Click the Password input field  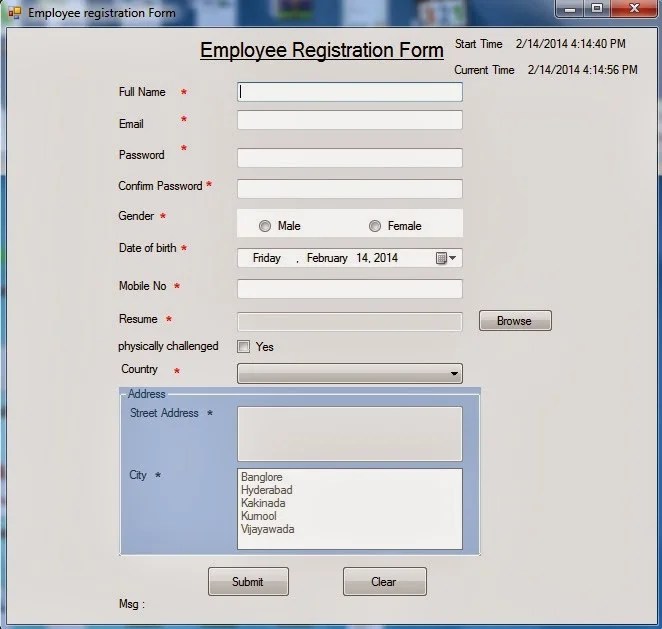point(350,158)
